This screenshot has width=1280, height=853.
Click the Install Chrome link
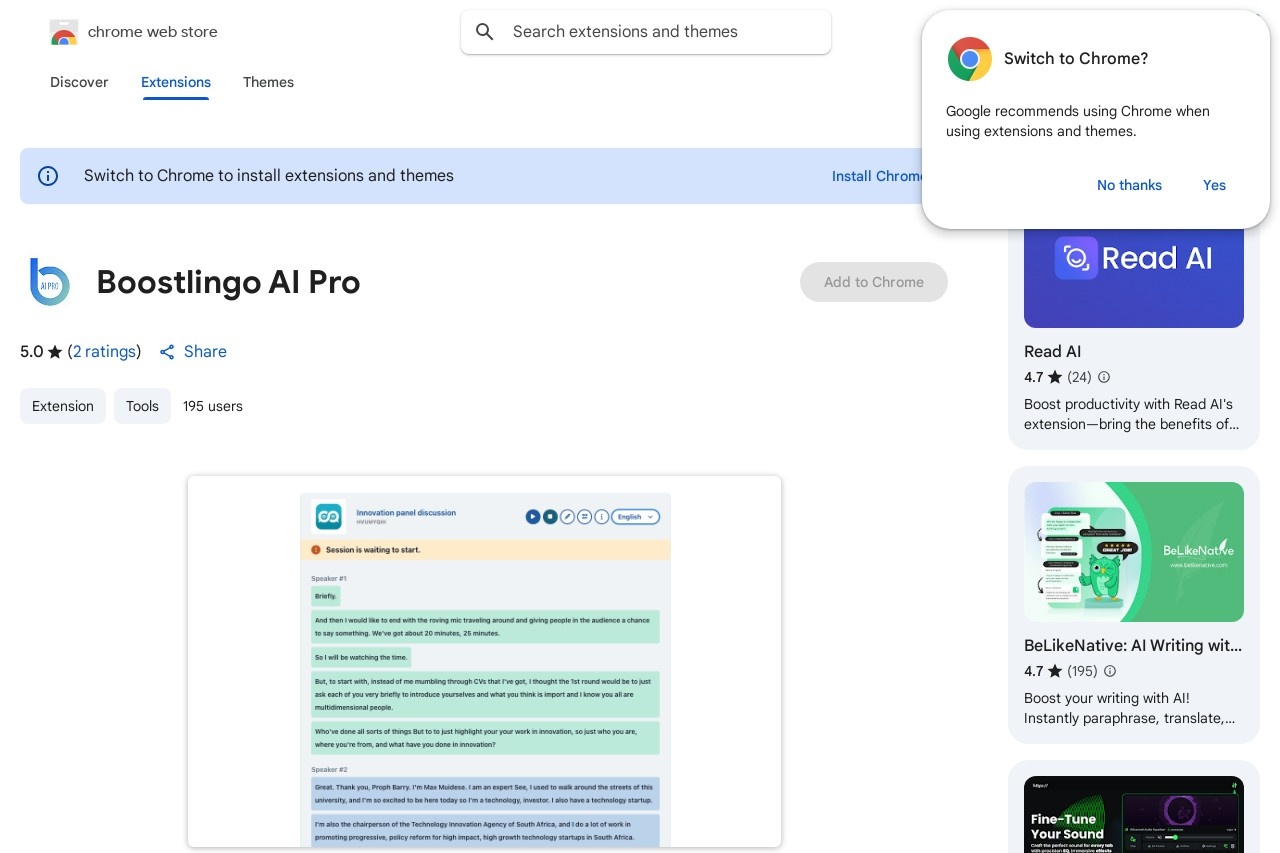(x=878, y=176)
